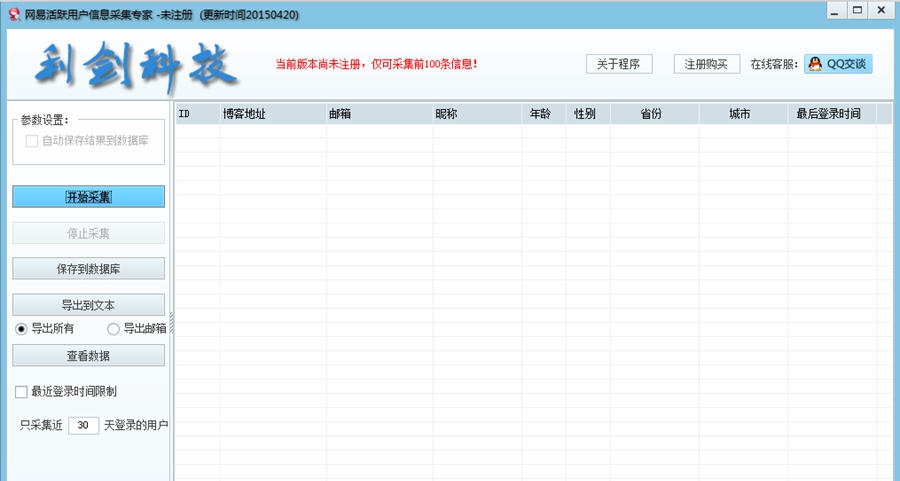Sort by the ID column header
Screen dimensions: 900x481
tap(197, 114)
